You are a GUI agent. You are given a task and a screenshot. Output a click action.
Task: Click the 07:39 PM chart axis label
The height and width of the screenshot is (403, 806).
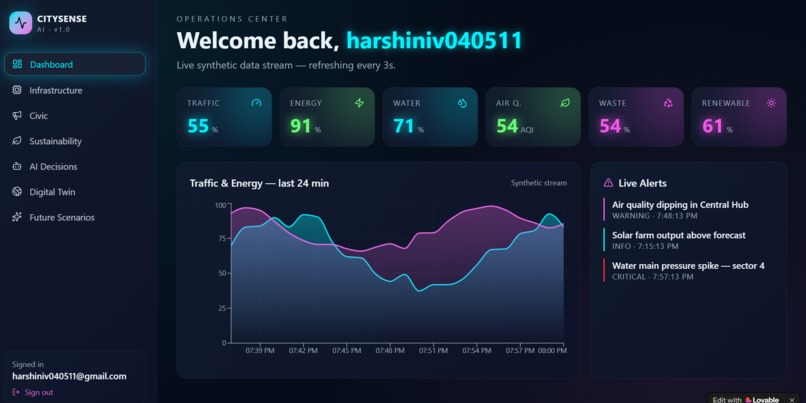point(260,351)
